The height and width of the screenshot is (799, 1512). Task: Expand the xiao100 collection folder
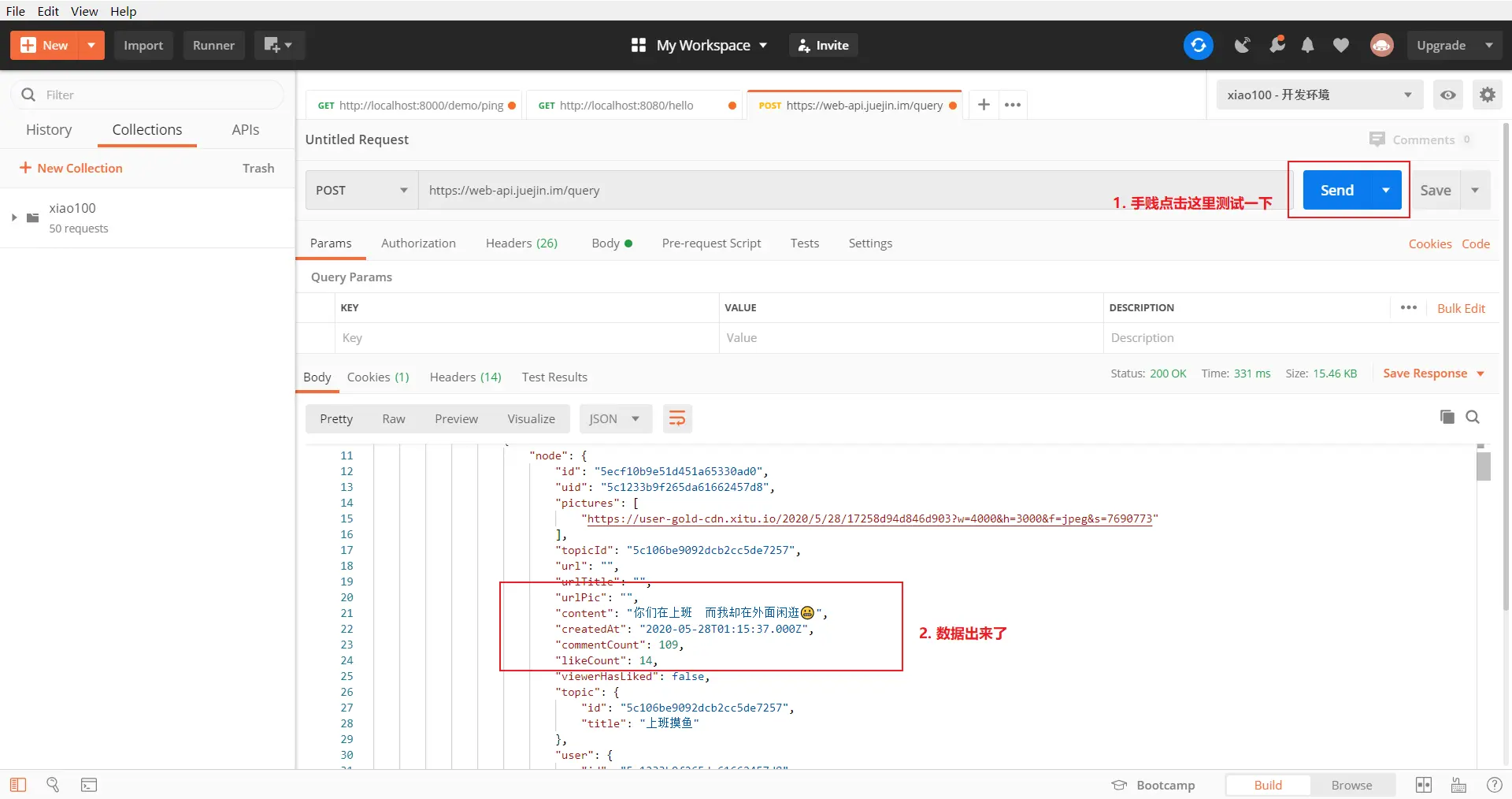tap(13, 217)
